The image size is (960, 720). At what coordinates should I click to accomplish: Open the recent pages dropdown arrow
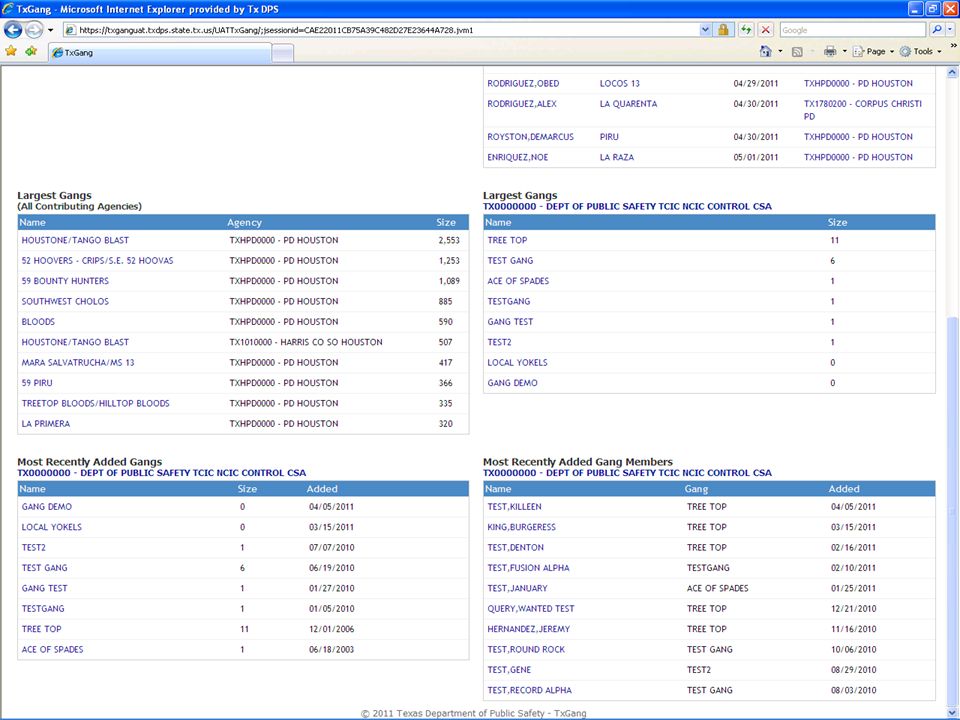[x=50, y=30]
